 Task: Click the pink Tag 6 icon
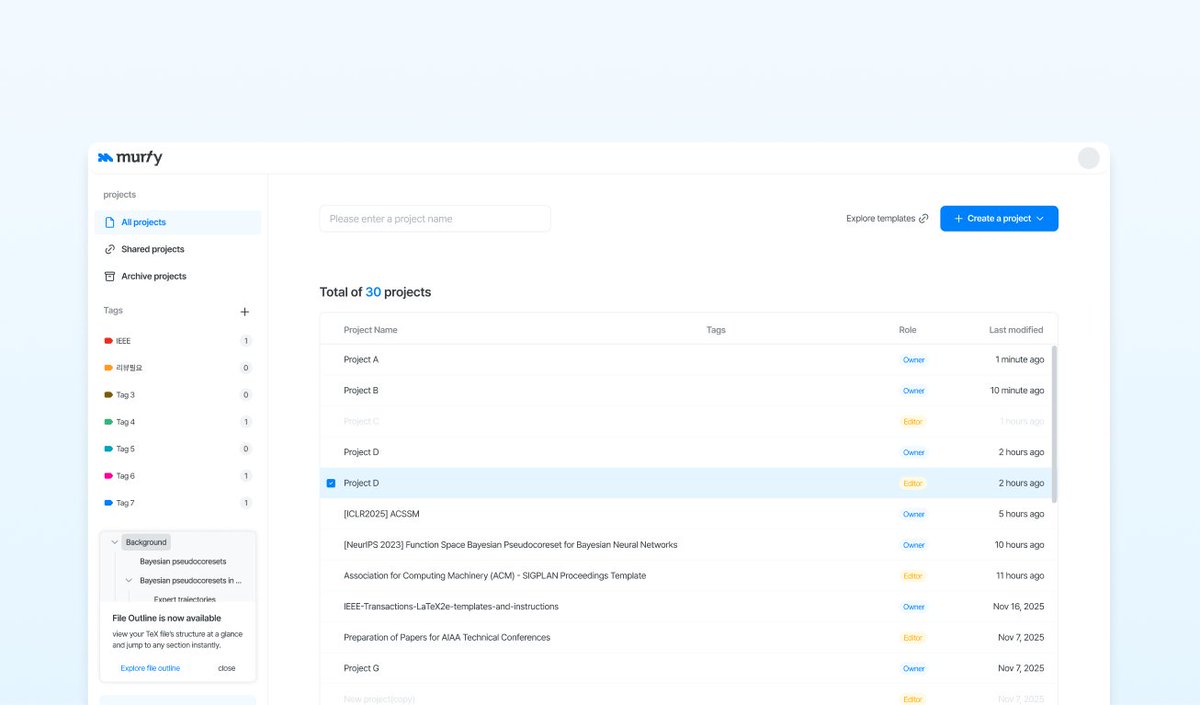108,476
